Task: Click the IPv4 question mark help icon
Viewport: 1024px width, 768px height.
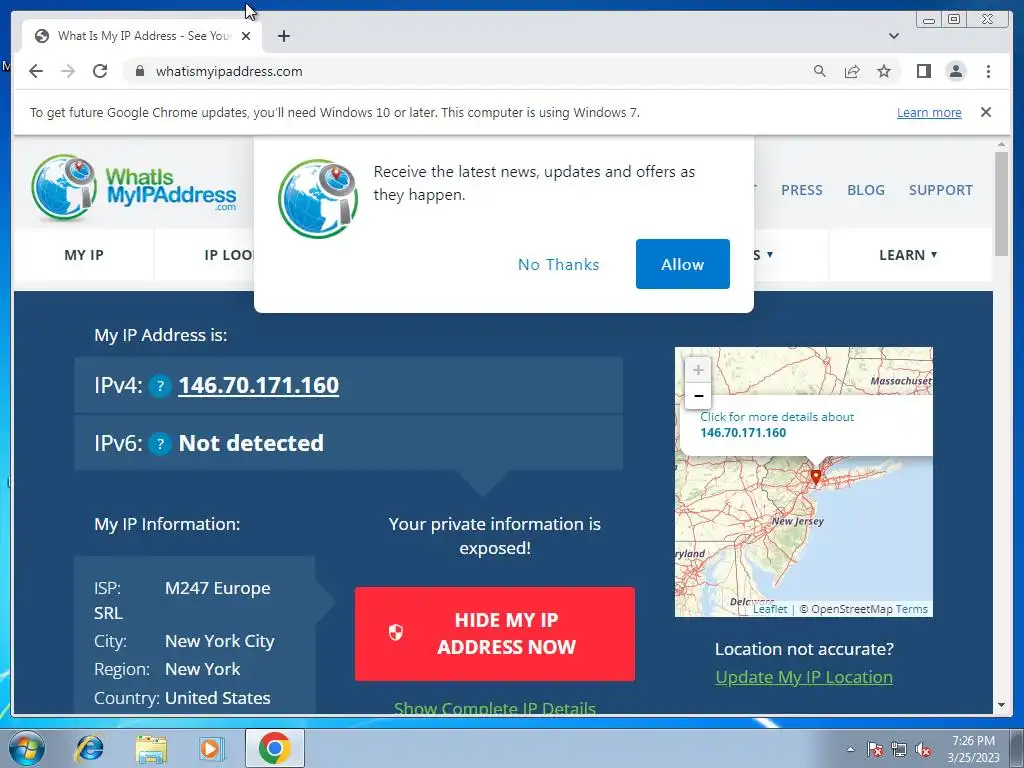Action: (159, 386)
